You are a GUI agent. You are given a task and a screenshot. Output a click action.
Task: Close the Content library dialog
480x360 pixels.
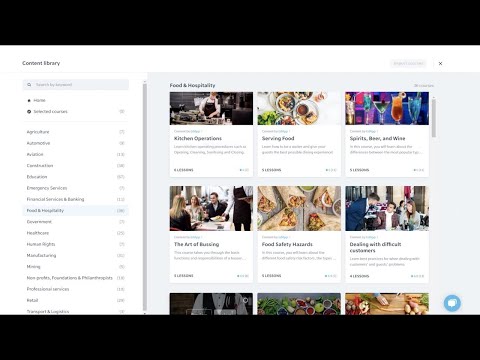click(x=440, y=63)
